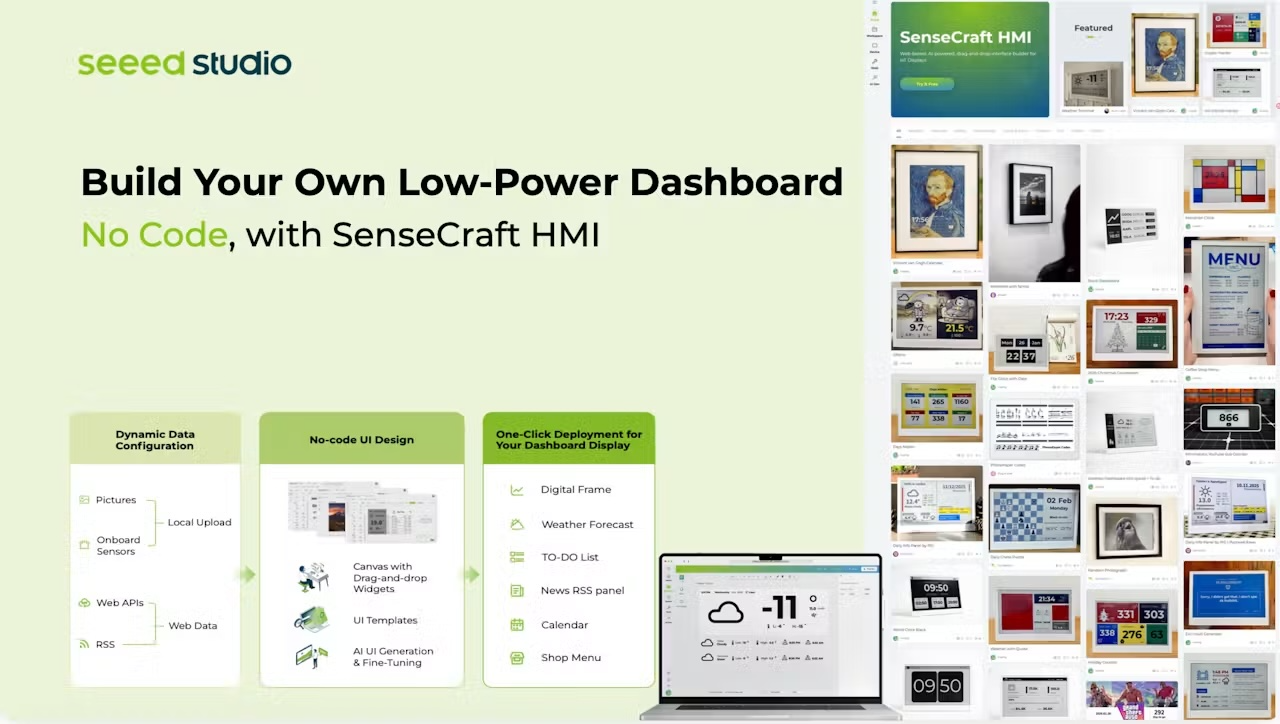
Task: Click the Seeed Studio logo
Action: coord(185,63)
